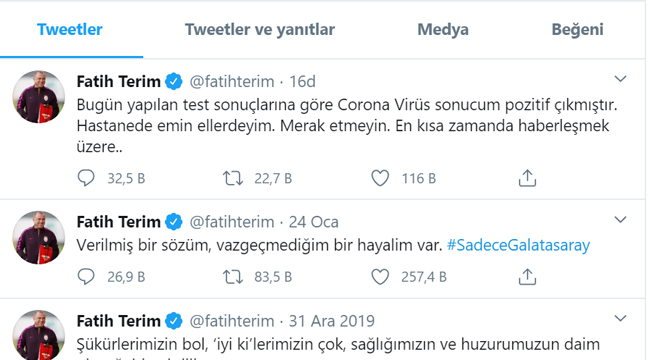Open the @fatihterim handle on the first tweet

[232, 81]
